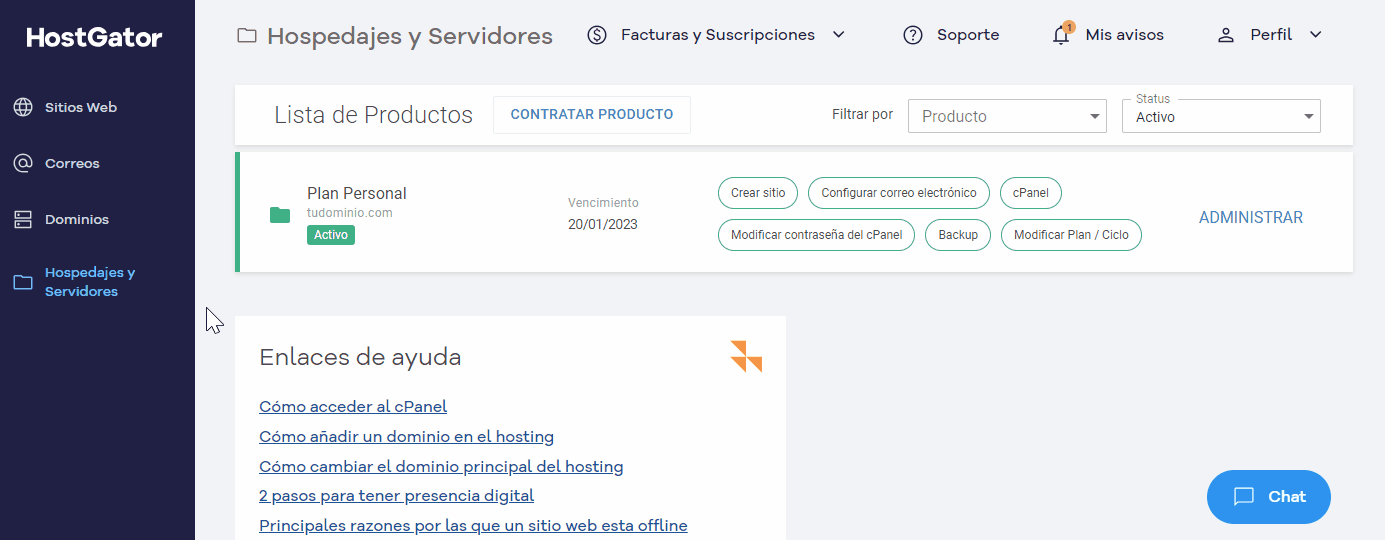This screenshot has width=1385, height=540.
Task: Click the folder icon for Hospedajes y Servidores sidebar
Action: pos(23,282)
